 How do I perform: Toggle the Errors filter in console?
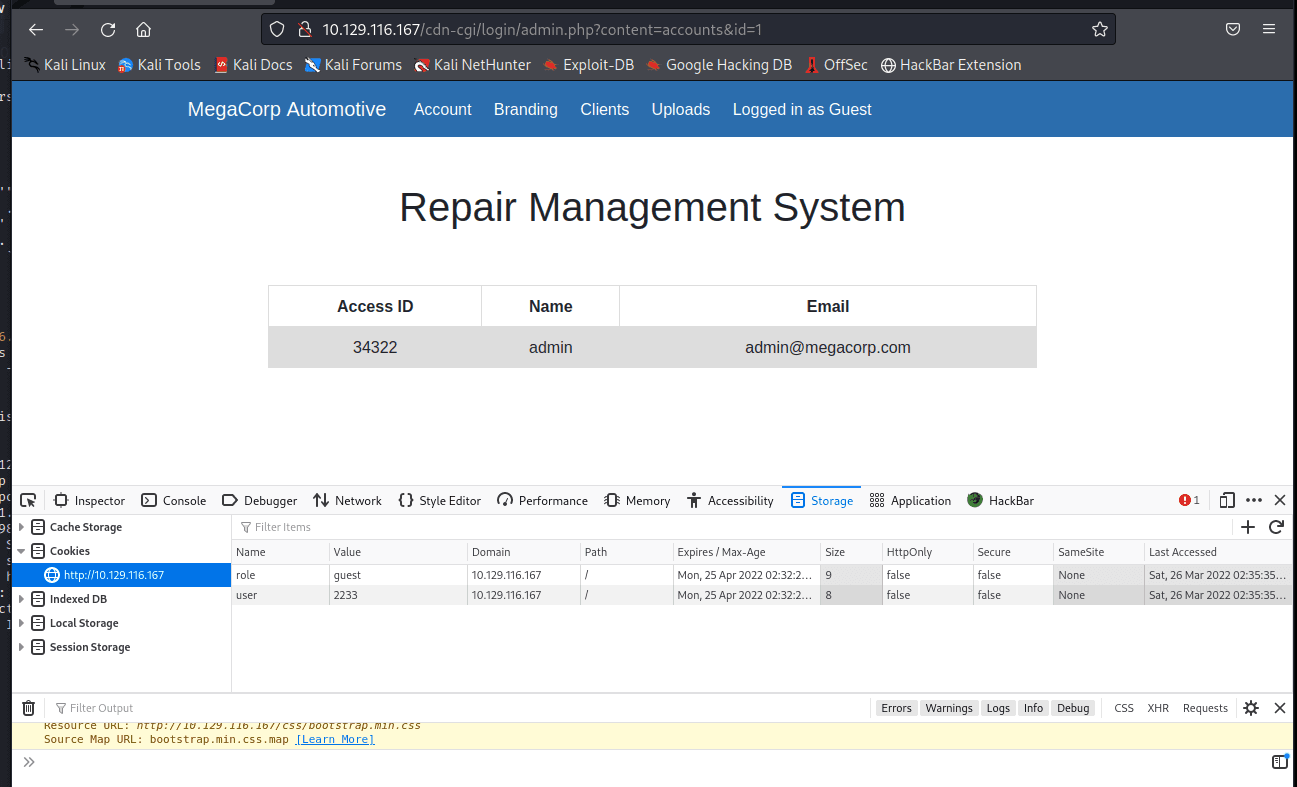896,708
